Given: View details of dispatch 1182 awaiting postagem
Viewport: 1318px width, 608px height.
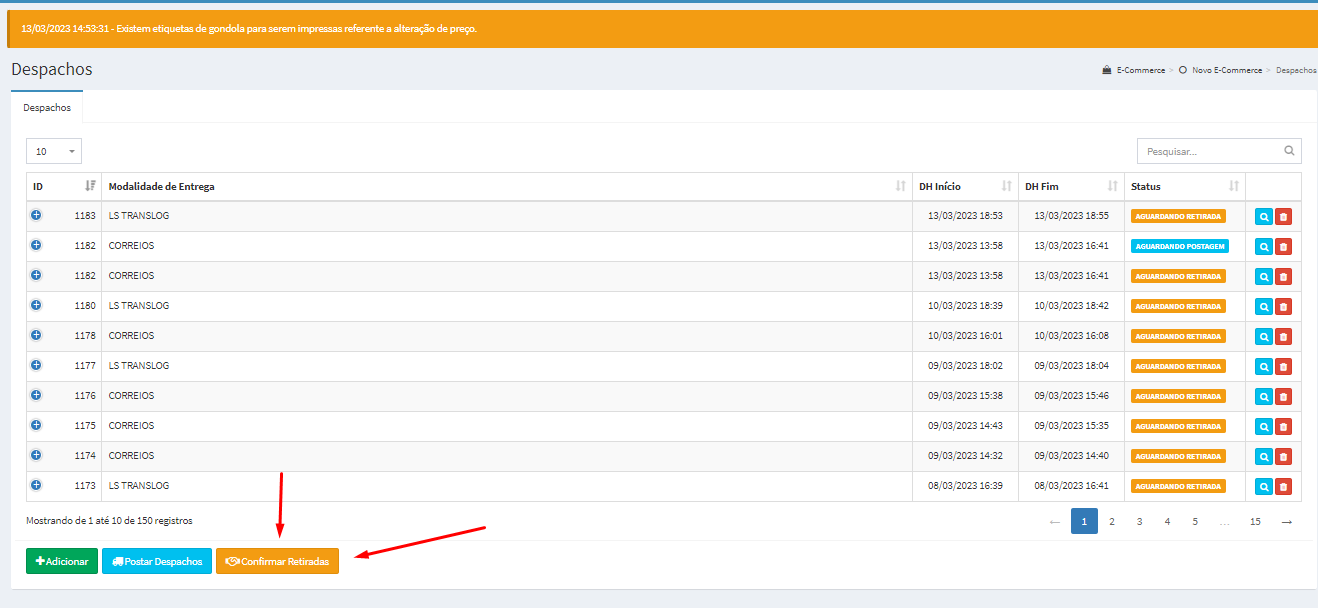Looking at the screenshot, I should (x=1264, y=247).
